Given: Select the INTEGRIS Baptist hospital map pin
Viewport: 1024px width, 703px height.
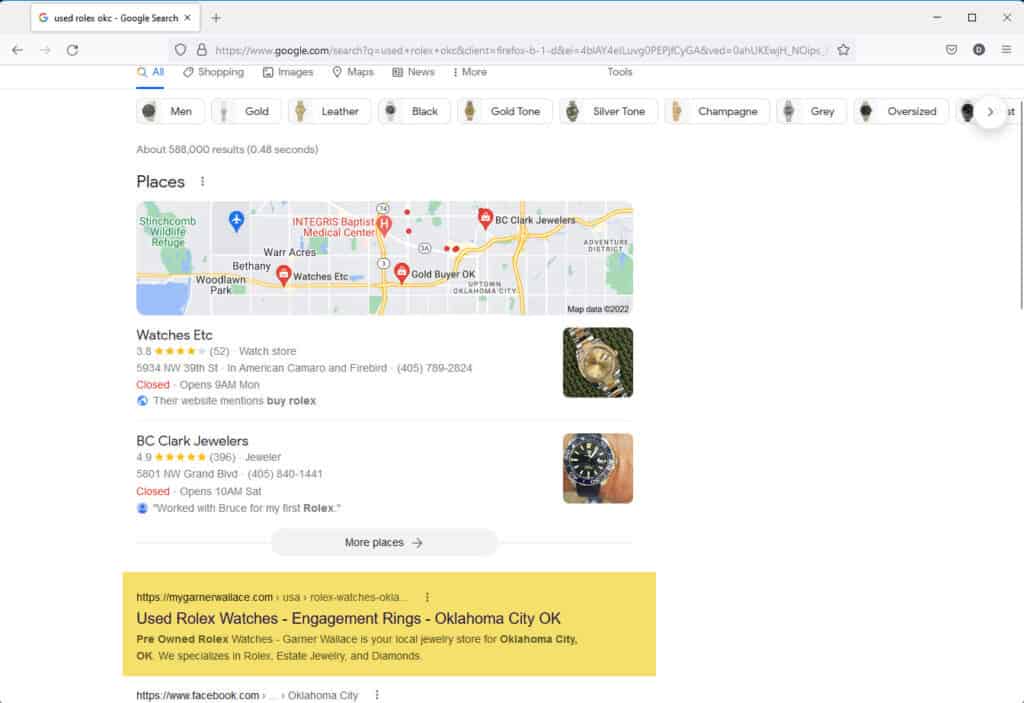Looking at the screenshot, I should tap(385, 226).
